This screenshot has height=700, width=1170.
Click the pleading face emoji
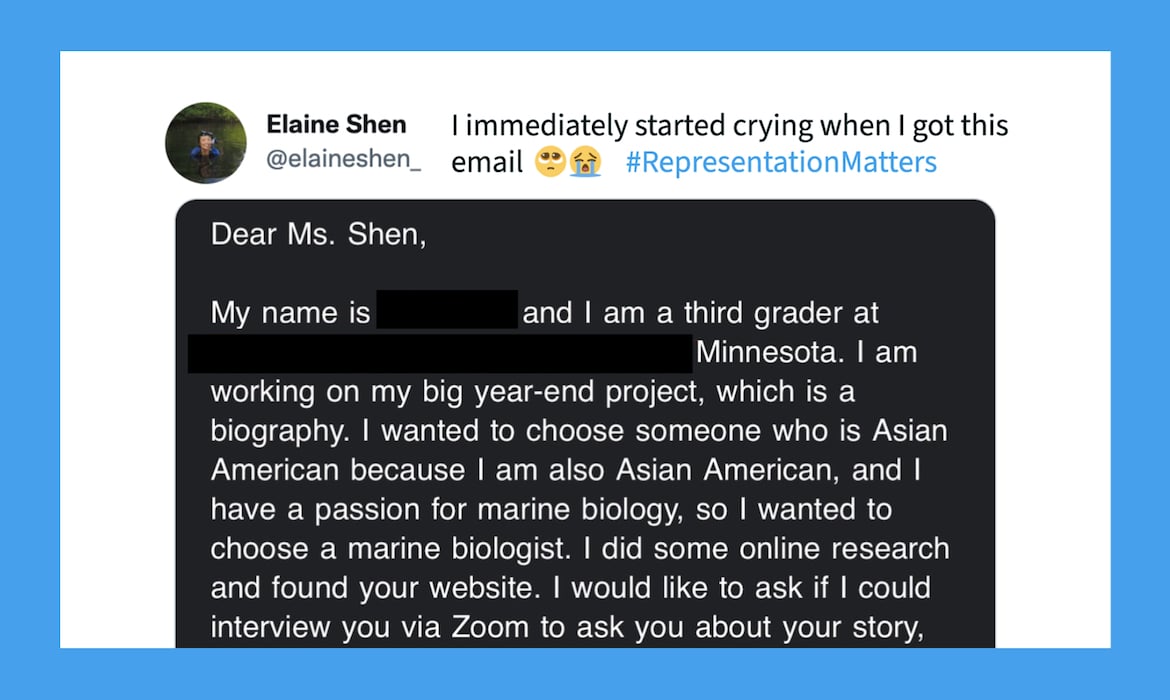(549, 163)
